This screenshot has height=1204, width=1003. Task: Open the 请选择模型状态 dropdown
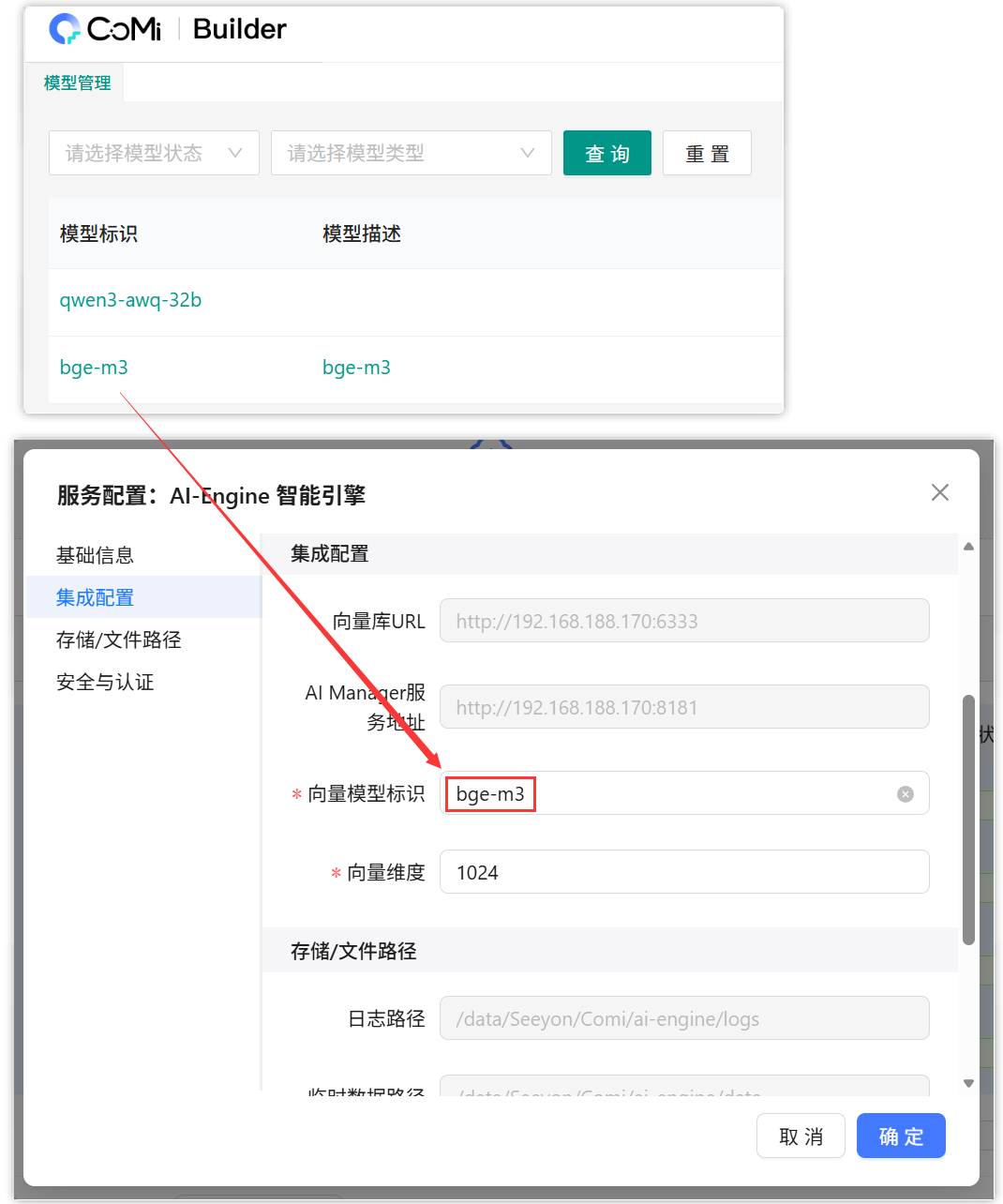[x=154, y=153]
